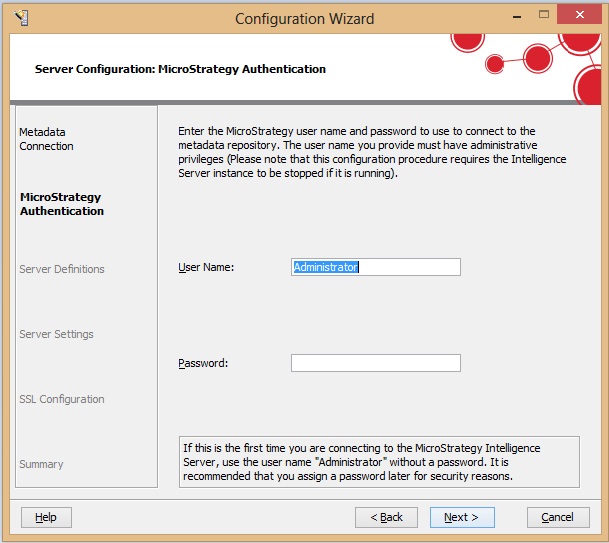The image size is (609, 543).
Task: Cancel the configuration wizard
Action: [558, 517]
